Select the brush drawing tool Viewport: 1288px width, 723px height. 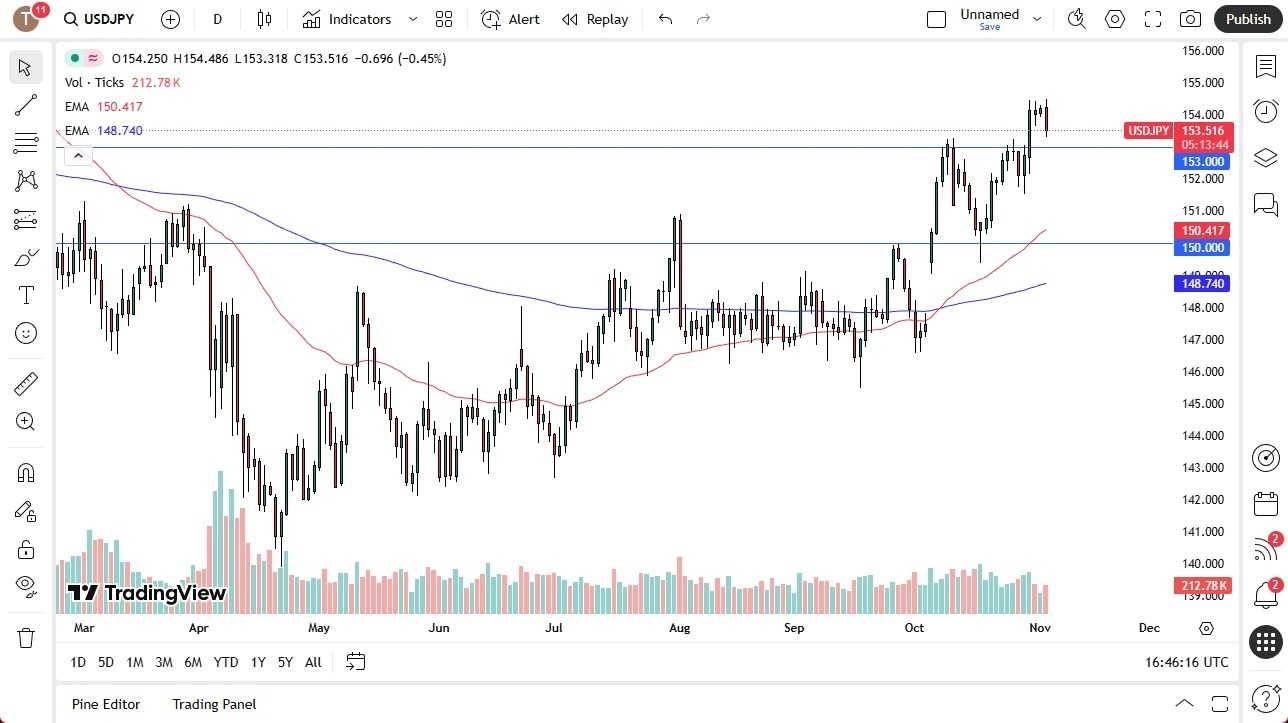25,257
